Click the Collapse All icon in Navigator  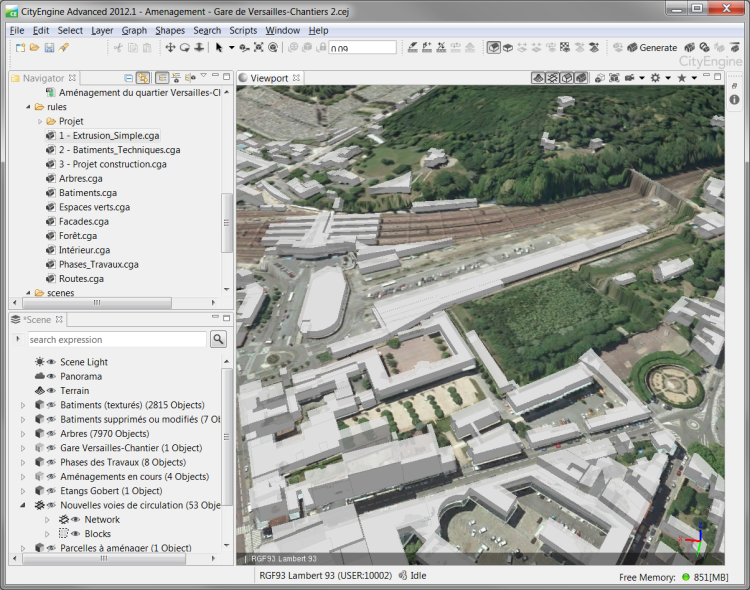tap(128, 78)
